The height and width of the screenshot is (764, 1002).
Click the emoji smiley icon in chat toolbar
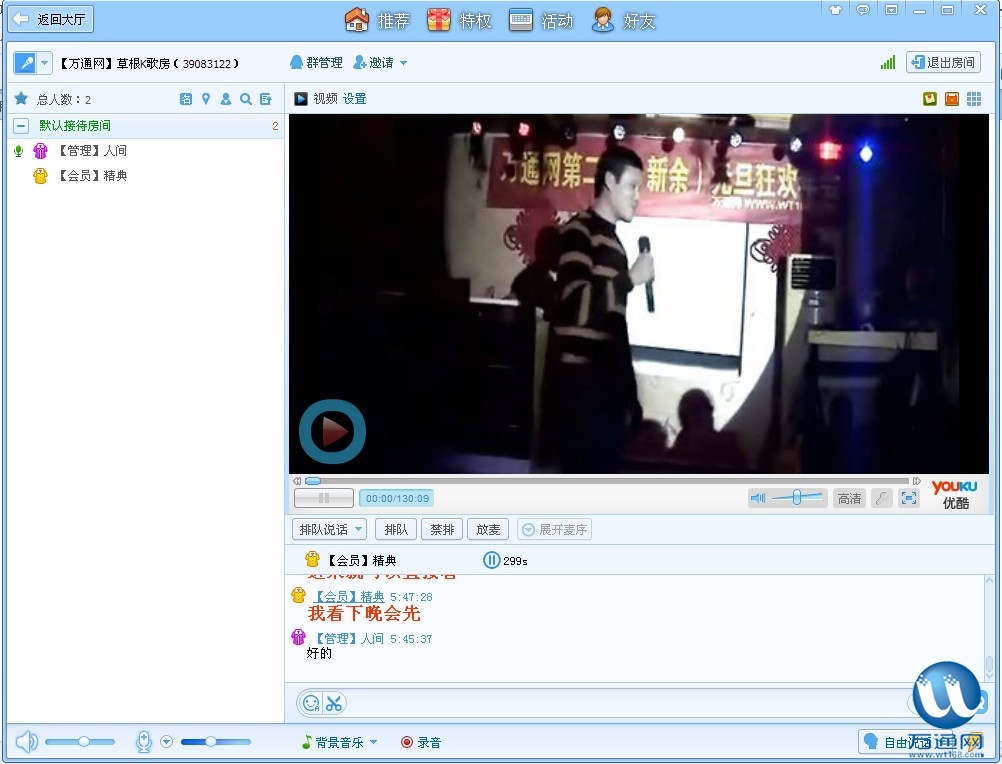[311, 703]
